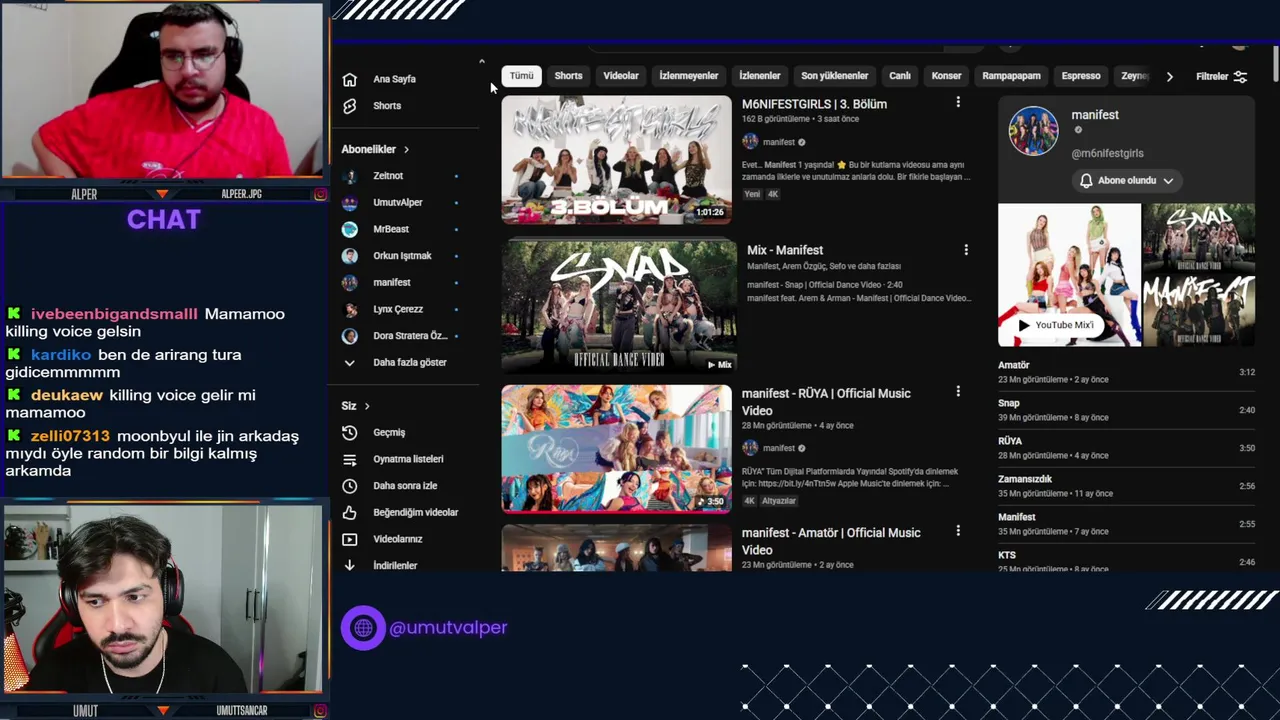Open options menu for M6NIFESTGIRLS 3. Bölüm video

pyautogui.click(x=958, y=102)
